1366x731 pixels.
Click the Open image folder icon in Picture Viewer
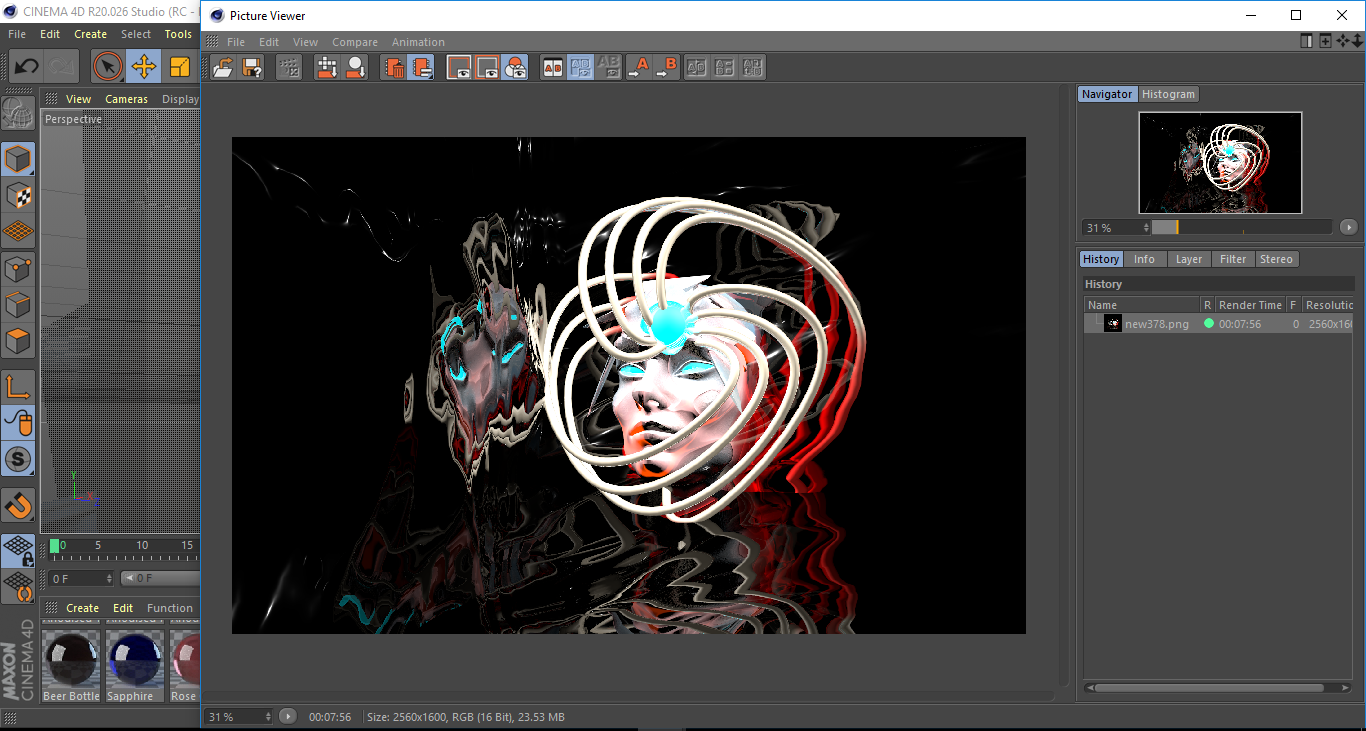tap(223, 68)
